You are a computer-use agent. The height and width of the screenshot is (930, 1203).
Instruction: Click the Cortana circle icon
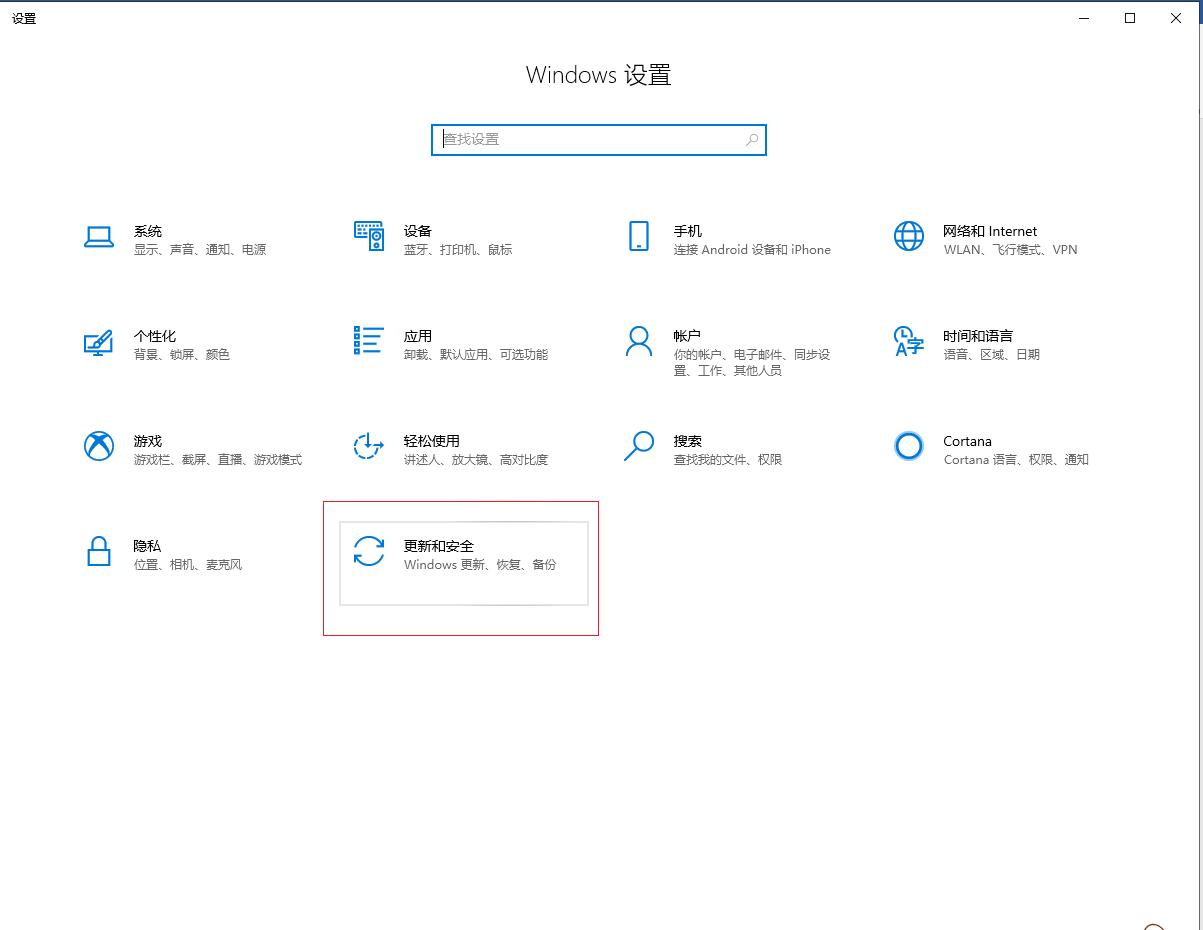908,446
